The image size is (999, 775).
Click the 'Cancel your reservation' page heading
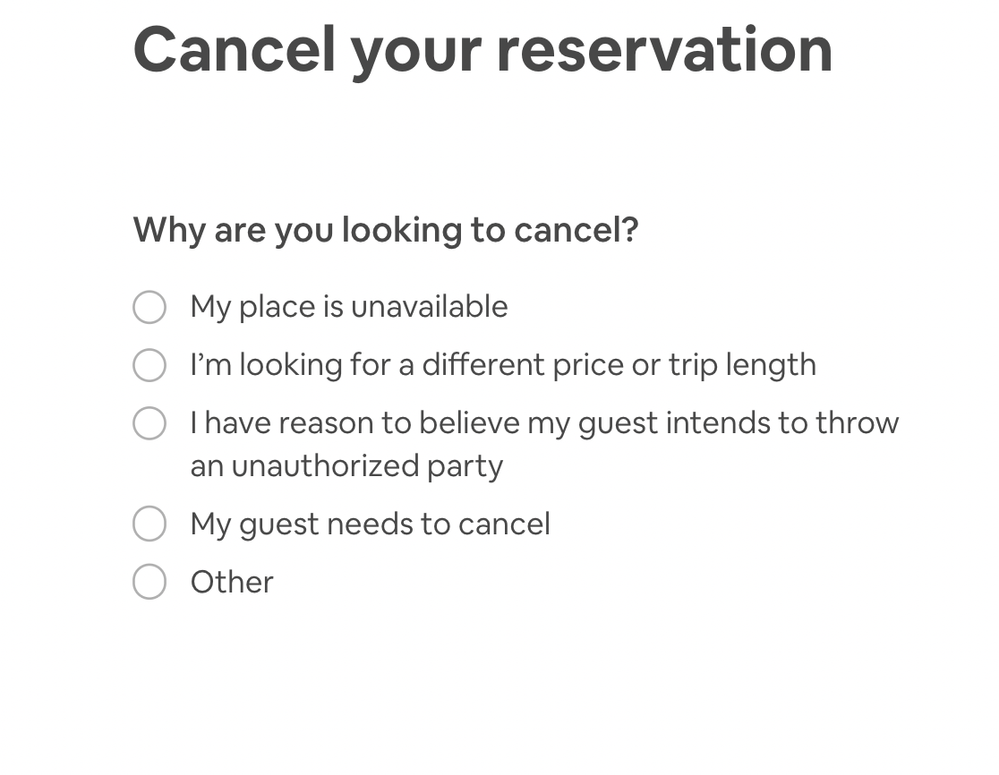point(483,50)
